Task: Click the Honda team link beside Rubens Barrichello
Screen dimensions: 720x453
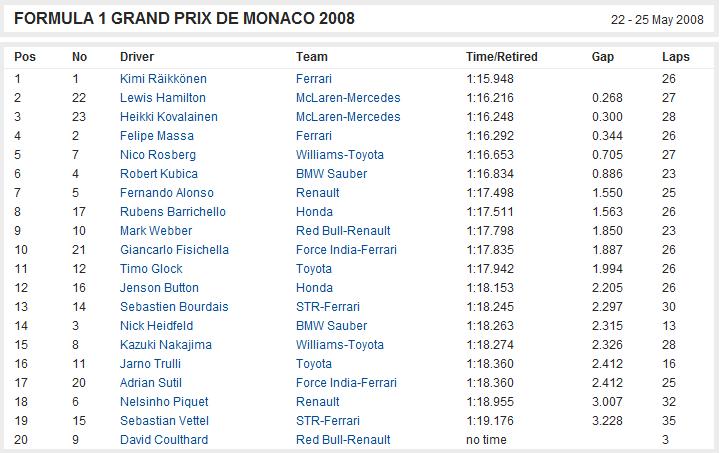Action: 314,212
